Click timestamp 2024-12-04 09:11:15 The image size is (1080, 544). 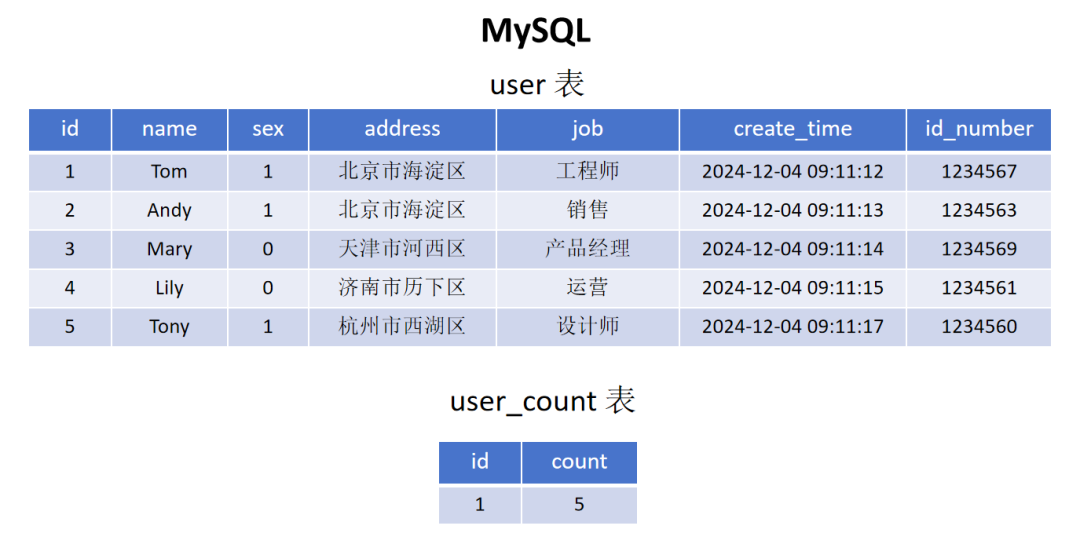click(793, 288)
